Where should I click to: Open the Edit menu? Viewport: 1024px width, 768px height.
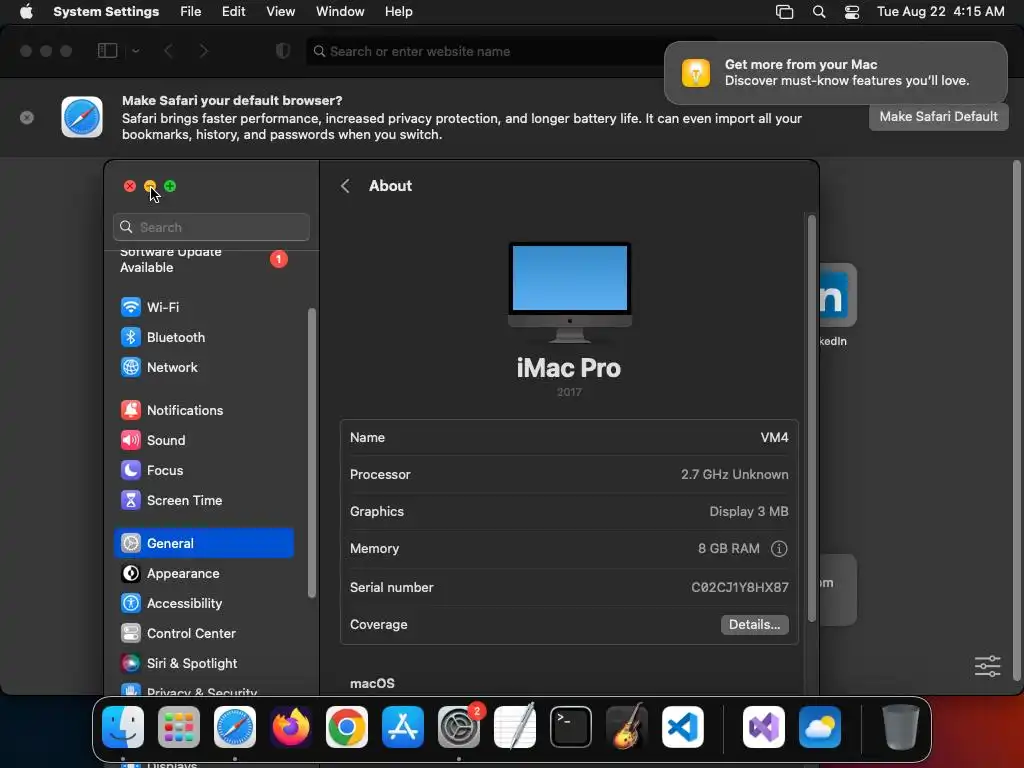click(x=233, y=12)
